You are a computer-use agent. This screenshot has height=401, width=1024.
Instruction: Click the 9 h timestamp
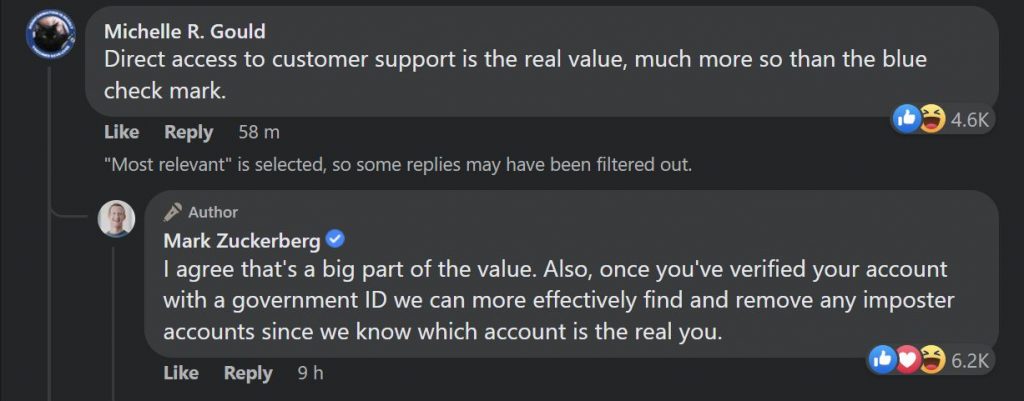310,373
